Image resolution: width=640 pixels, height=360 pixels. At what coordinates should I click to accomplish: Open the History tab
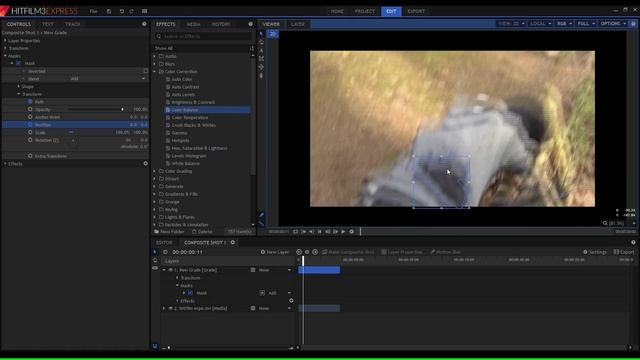click(x=221, y=24)
